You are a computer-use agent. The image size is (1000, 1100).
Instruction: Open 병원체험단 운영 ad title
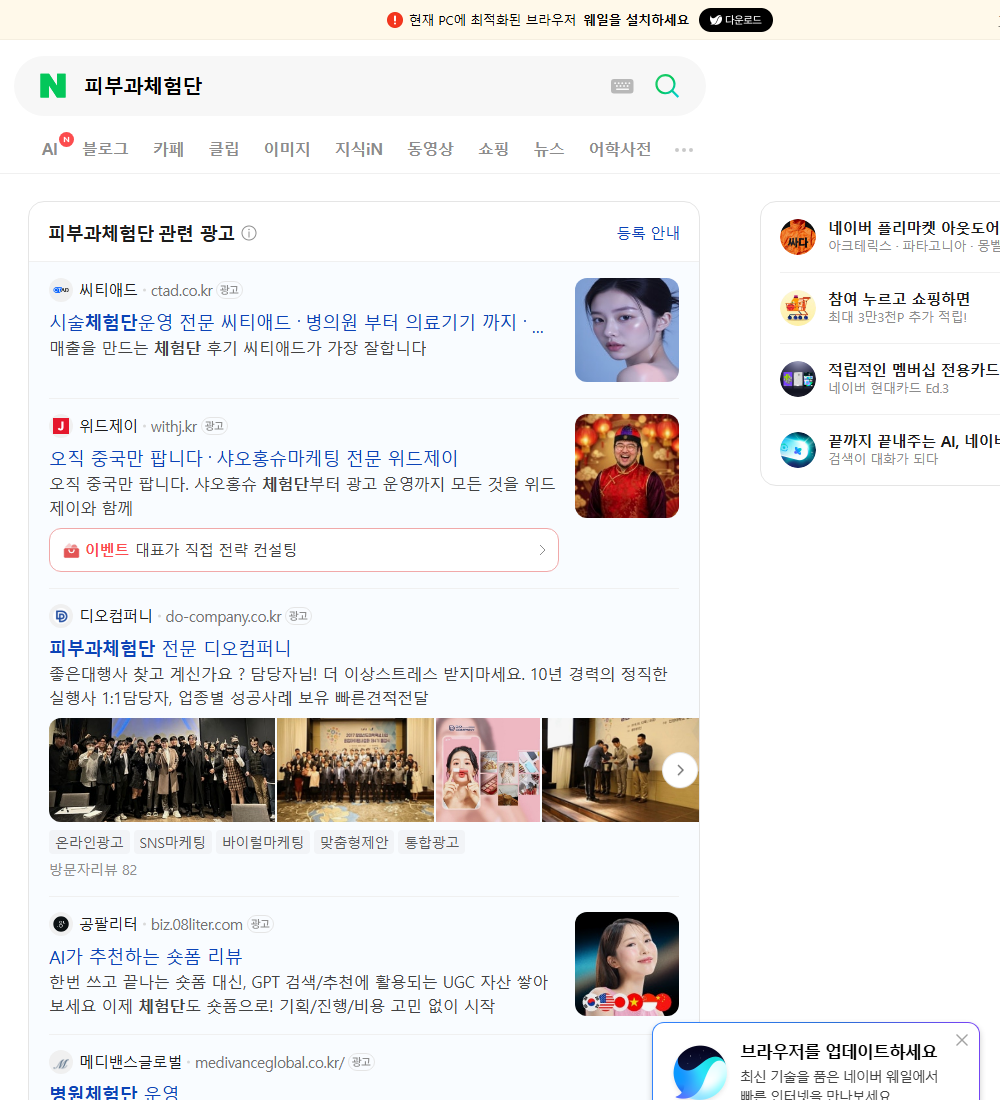coord(114,1092)
